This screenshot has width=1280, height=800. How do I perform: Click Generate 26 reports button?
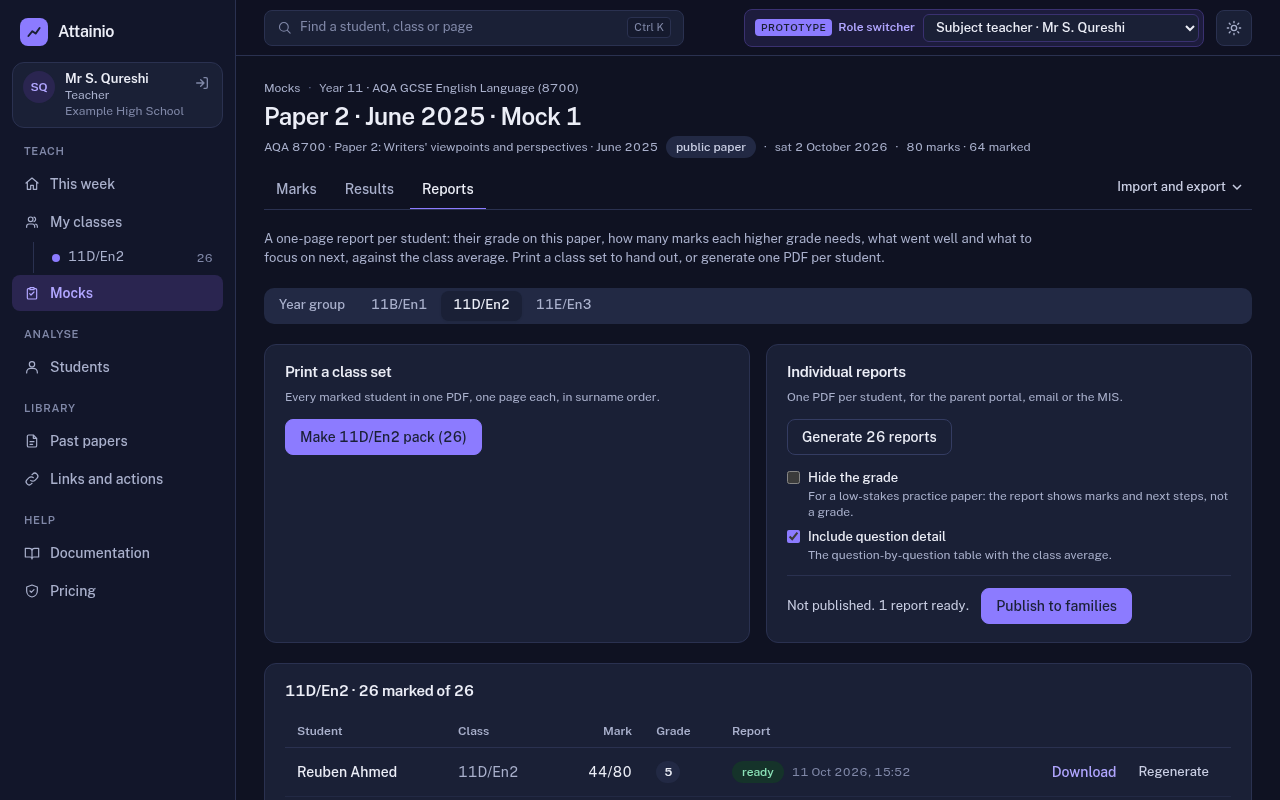869,437
